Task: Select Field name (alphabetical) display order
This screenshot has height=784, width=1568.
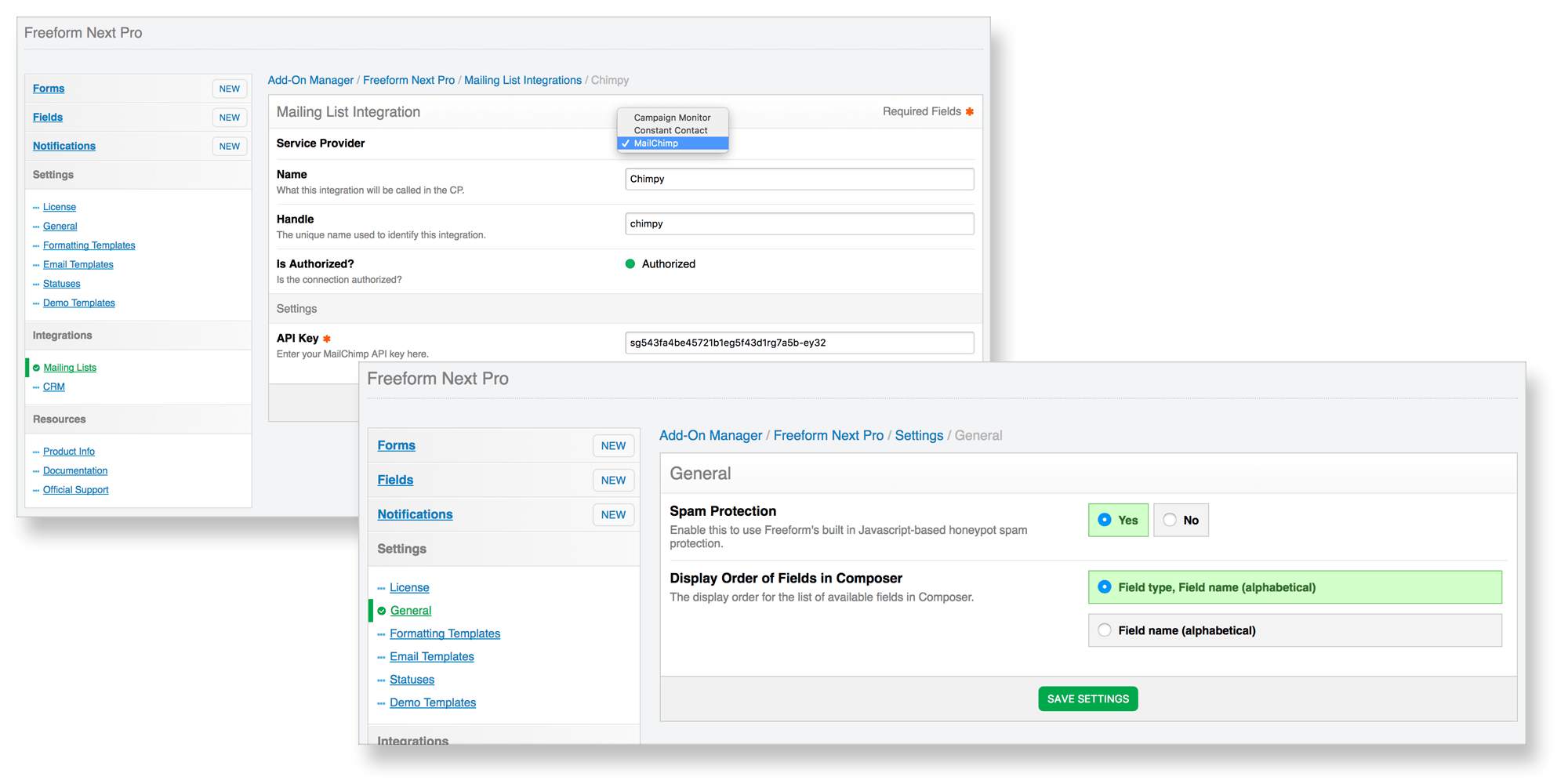Action: 1294,630
